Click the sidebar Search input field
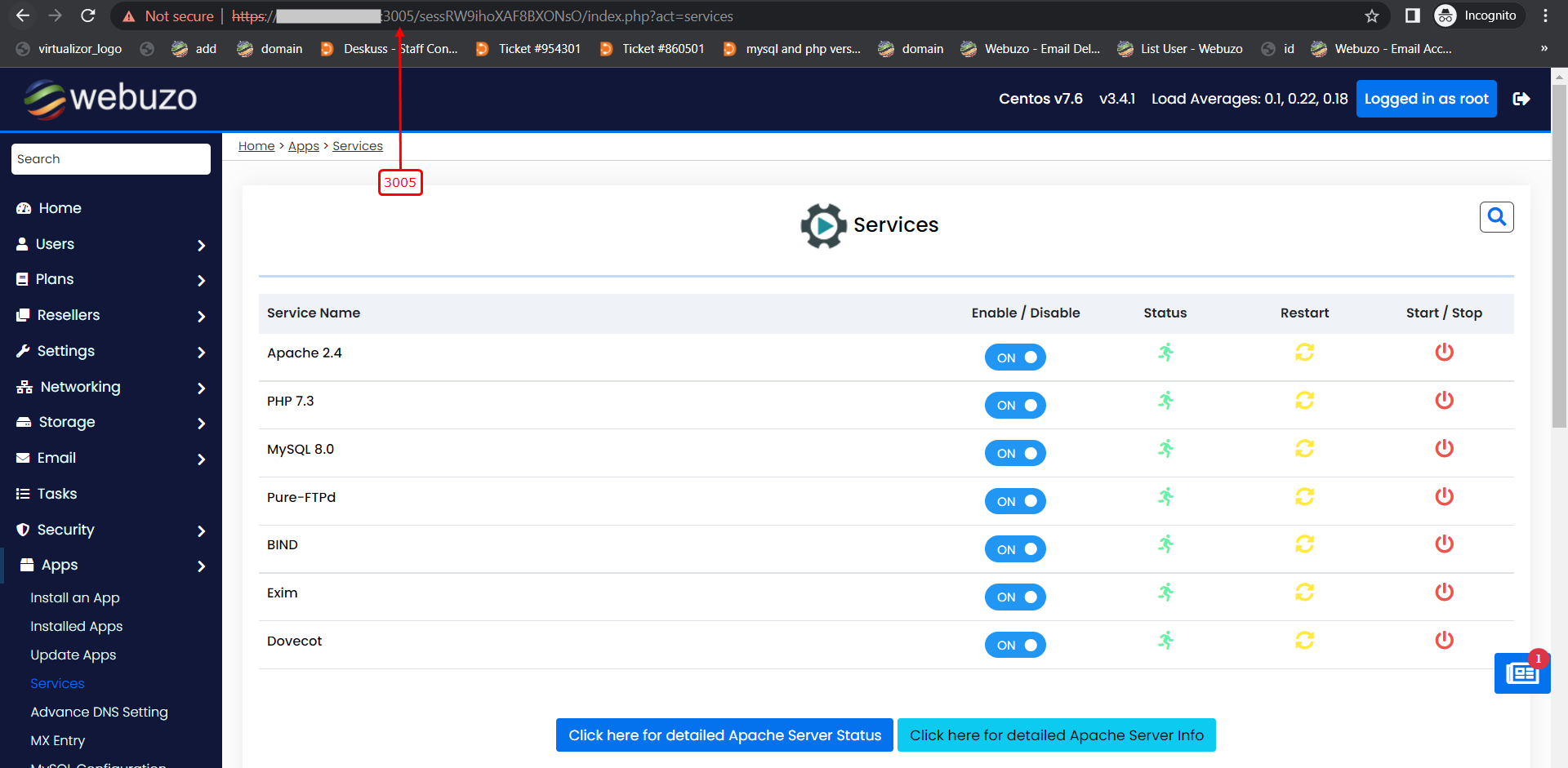 (111, 159)
